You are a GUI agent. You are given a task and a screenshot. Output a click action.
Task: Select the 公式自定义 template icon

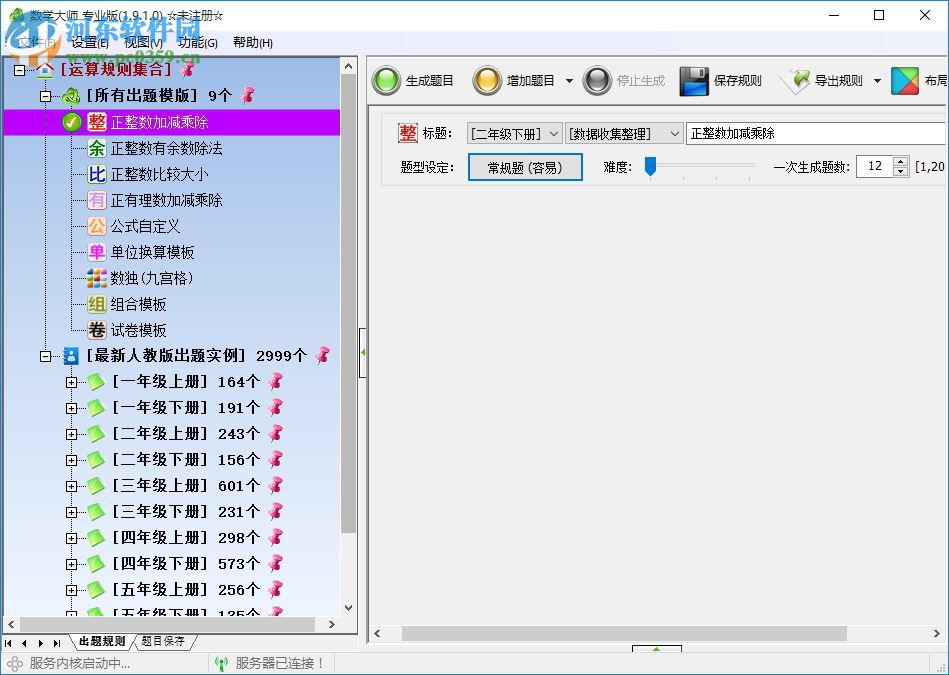click(96, 226)
